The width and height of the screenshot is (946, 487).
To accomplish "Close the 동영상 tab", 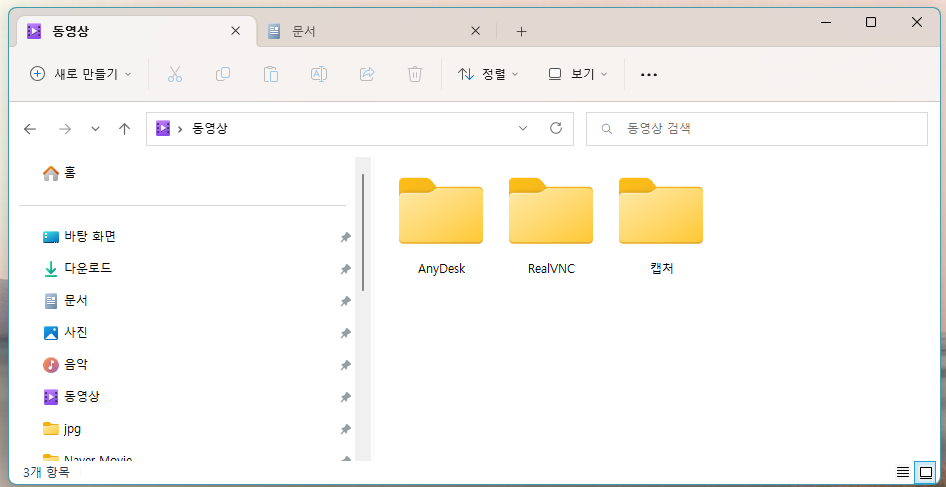I will tap(236, 31).
